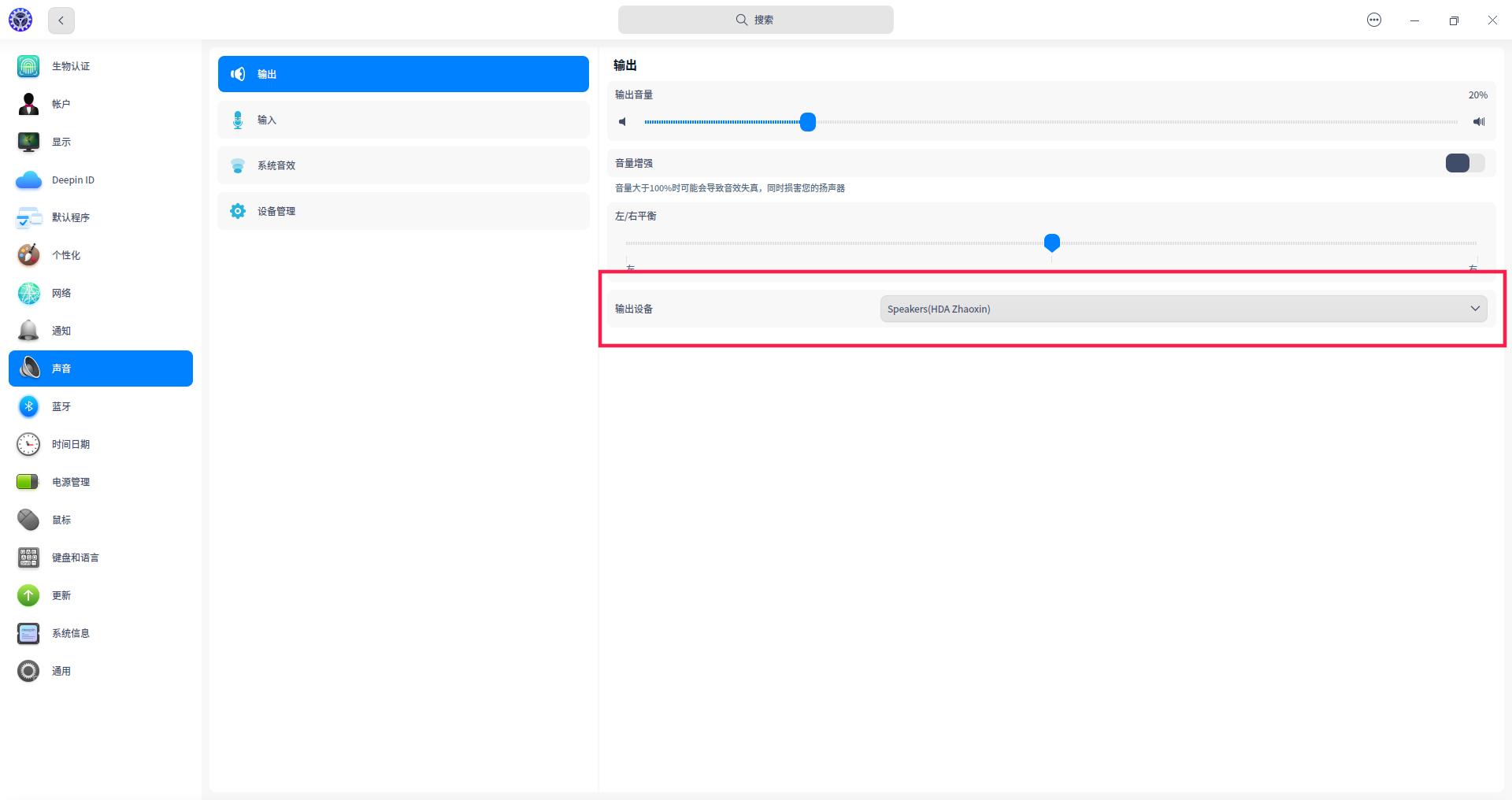1512x800 pixels.
Task: Click in the 搜索 search field
Action: [x=756, y=20]
